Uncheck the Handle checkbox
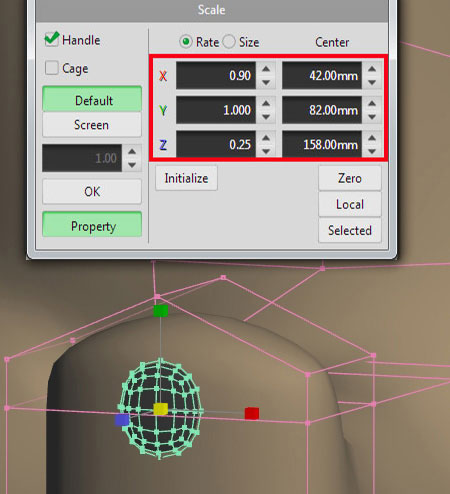Screen dimensions: 450x494 52,39
